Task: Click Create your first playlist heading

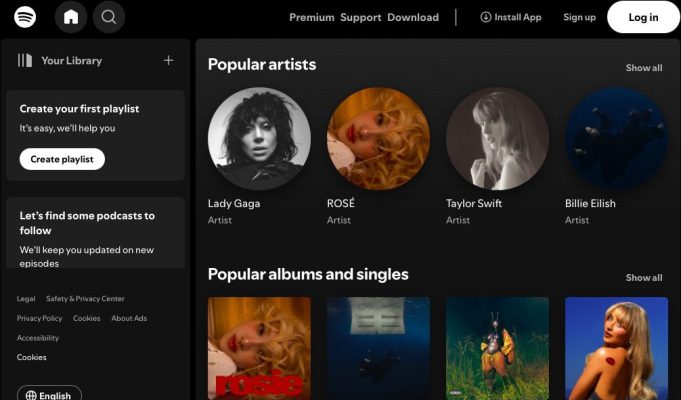Action: point(79,109)
